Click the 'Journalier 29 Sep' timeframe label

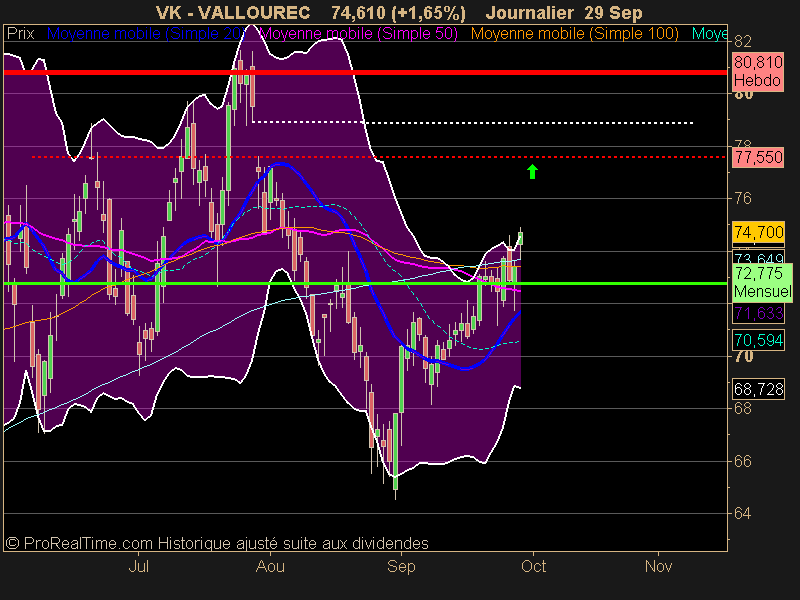click(564, 13)
